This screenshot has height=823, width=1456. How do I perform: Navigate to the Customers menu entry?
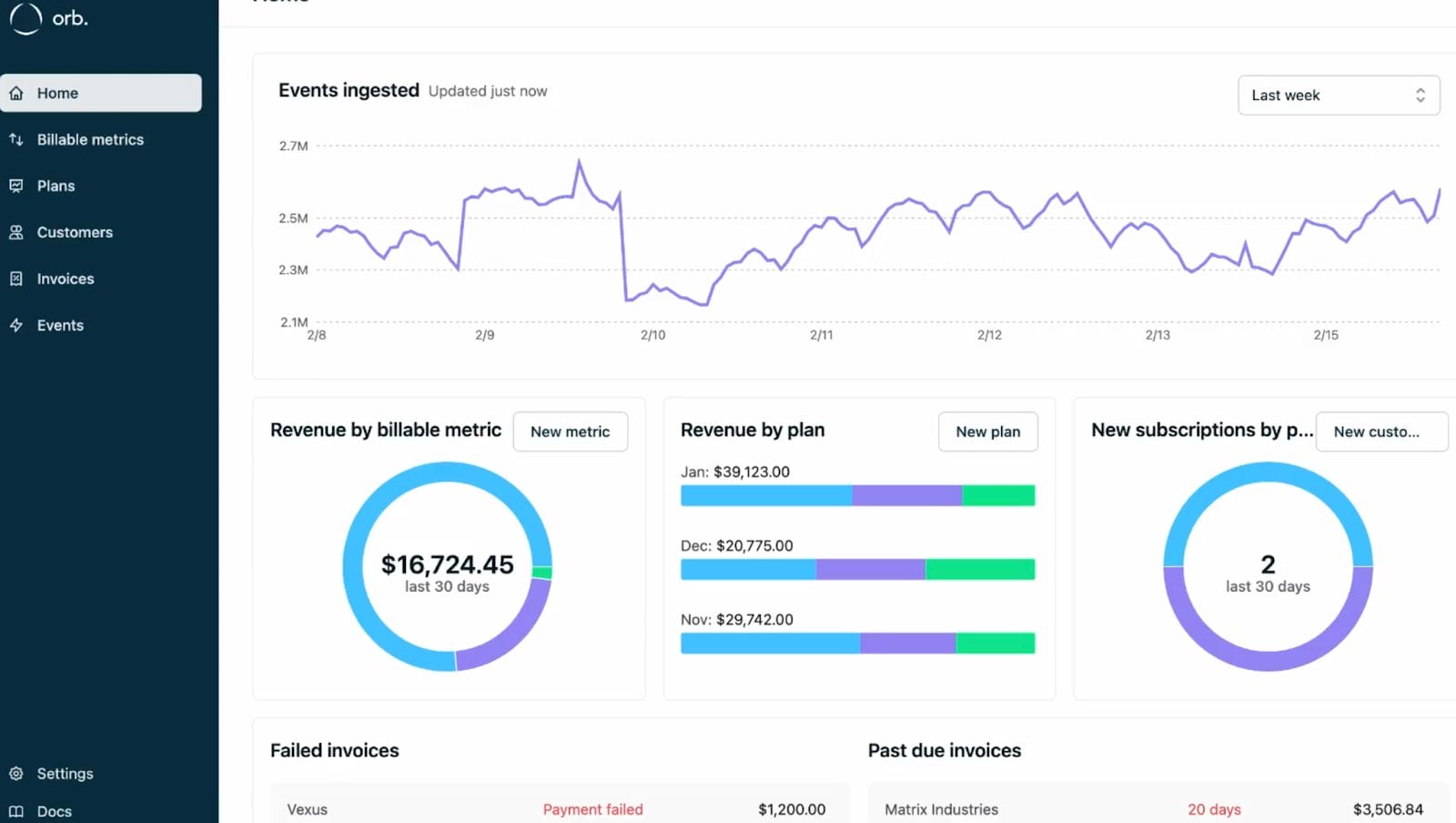pyautogui.click(x=75, y=231)
